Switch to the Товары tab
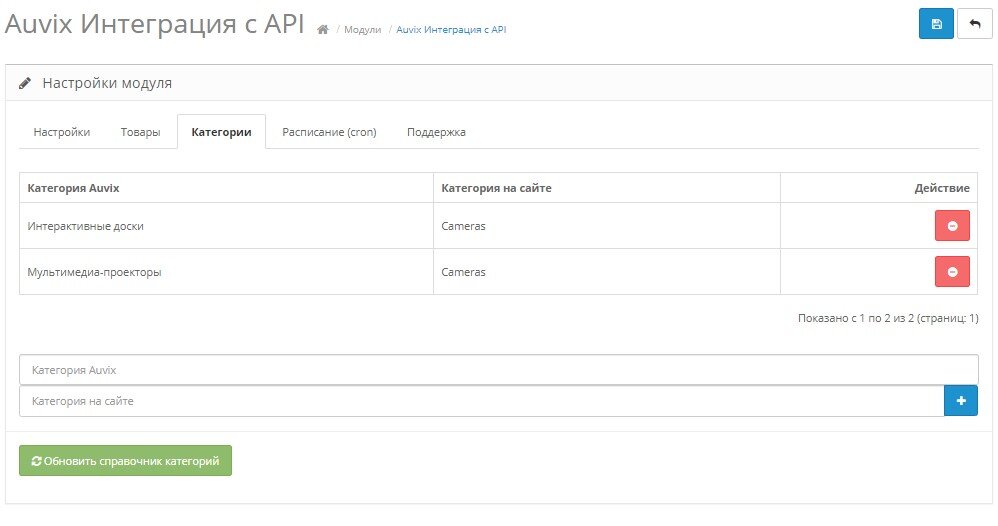Image resolution: width=998 pixels, height=526 pixels. pos(140,132)
